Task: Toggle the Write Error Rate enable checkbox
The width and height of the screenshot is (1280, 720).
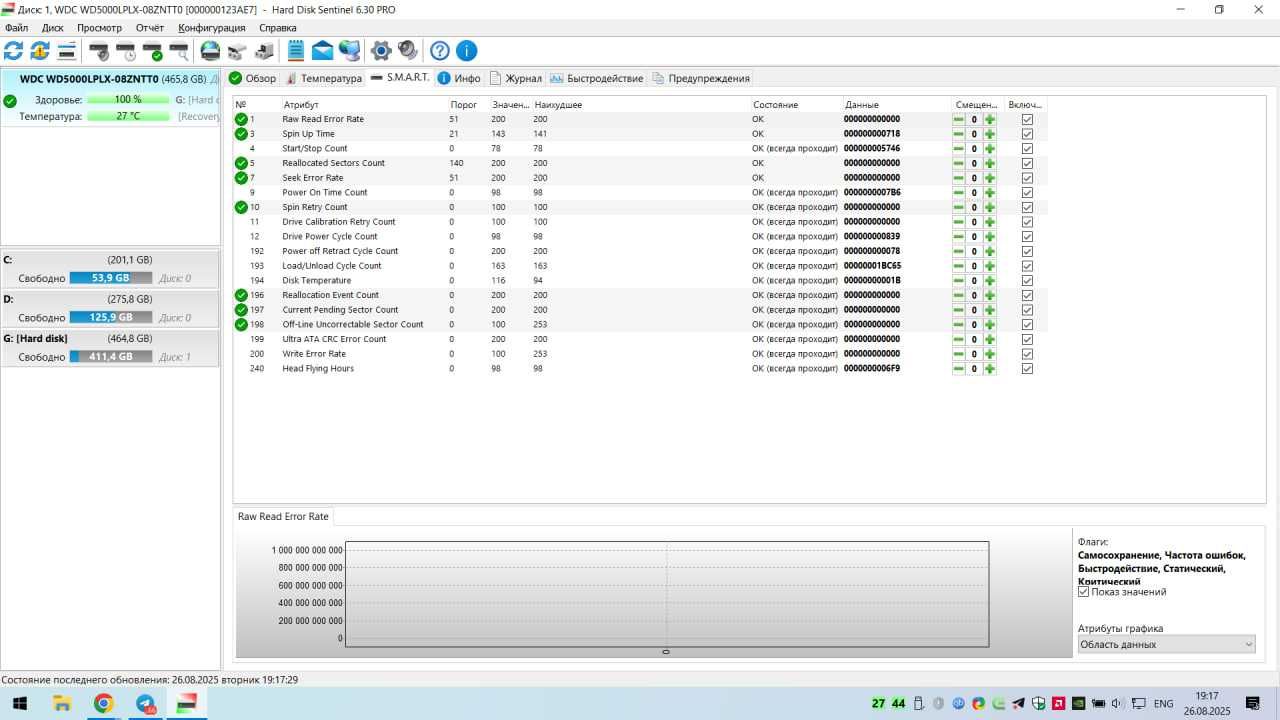Action: pos(1027,354)
